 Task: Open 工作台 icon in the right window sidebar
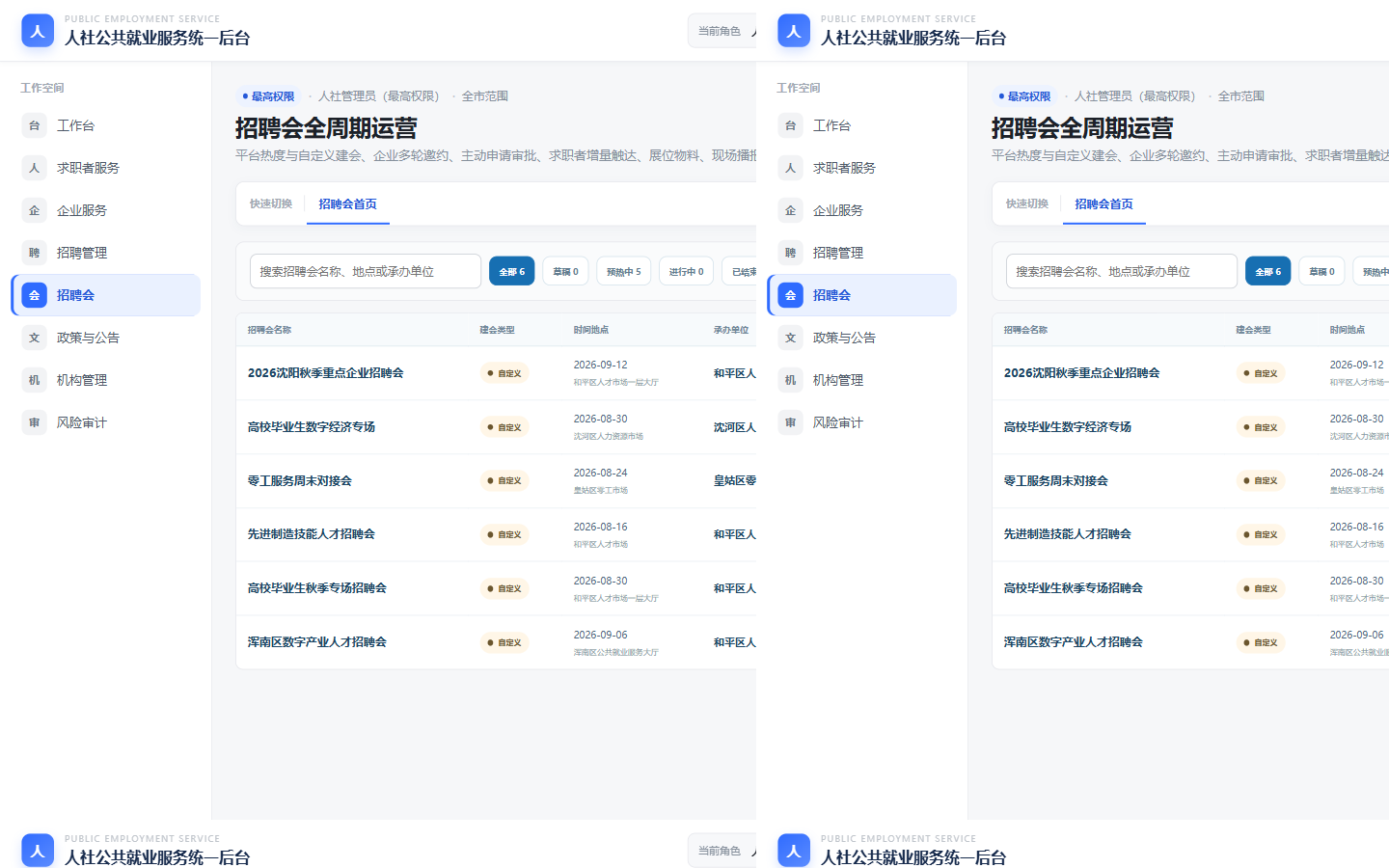click(790, 125)
